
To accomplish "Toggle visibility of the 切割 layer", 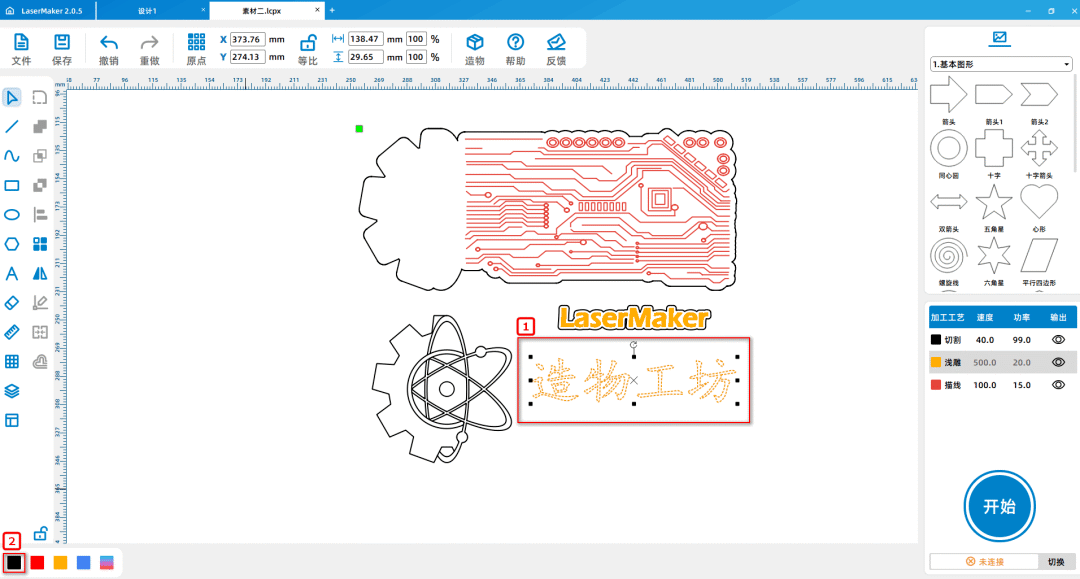I will point(1058,340).
